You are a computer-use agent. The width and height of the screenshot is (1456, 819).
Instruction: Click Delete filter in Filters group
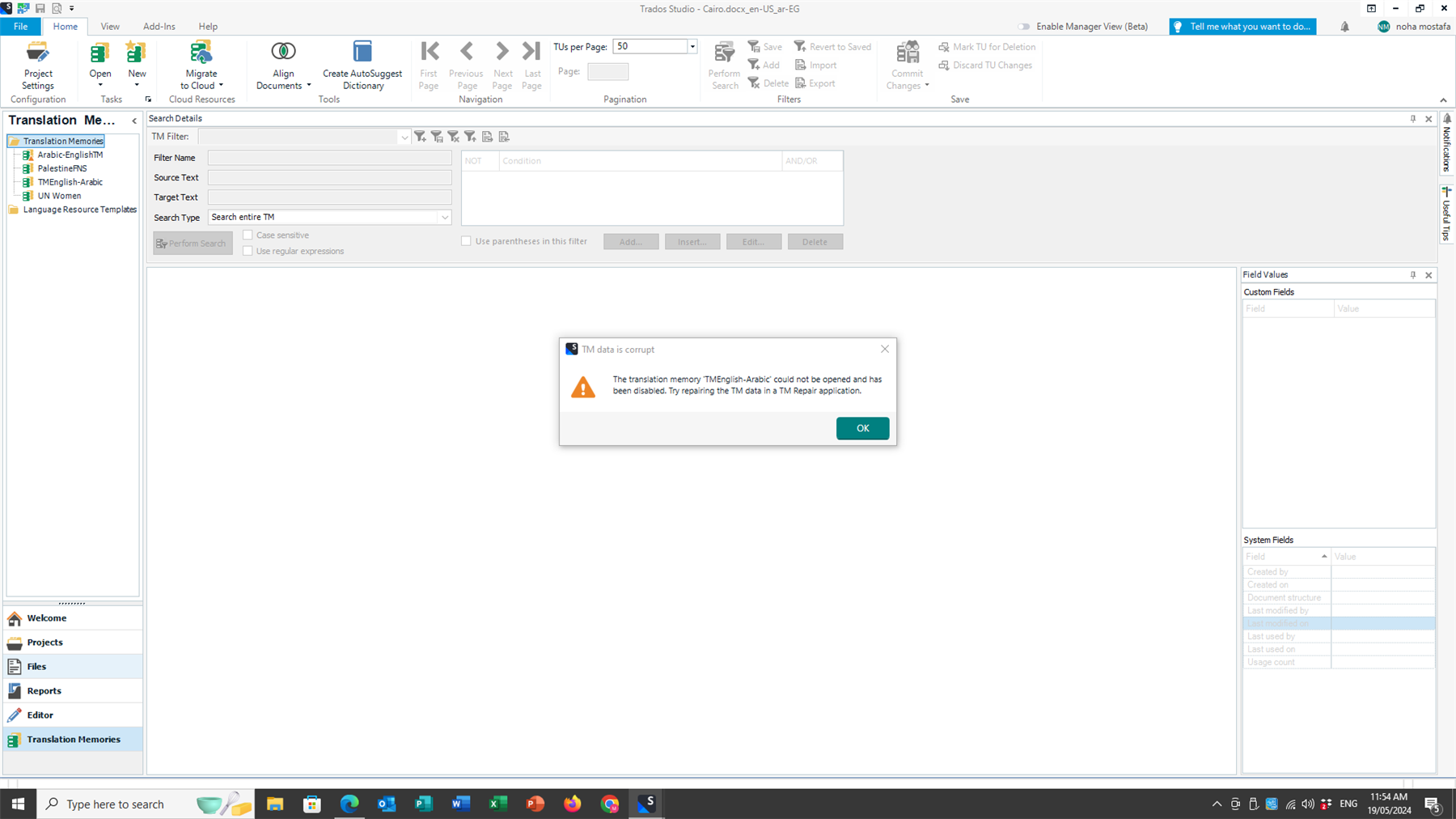click(768, 83)
